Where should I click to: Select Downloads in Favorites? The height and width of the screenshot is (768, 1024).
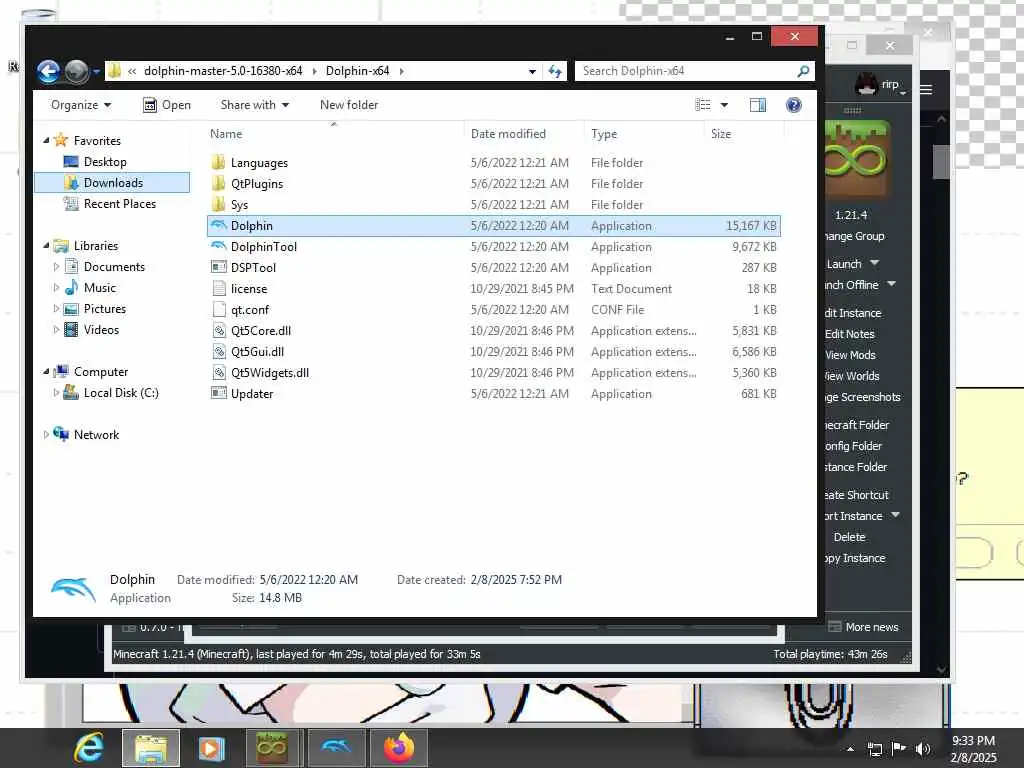pos(112,183)
